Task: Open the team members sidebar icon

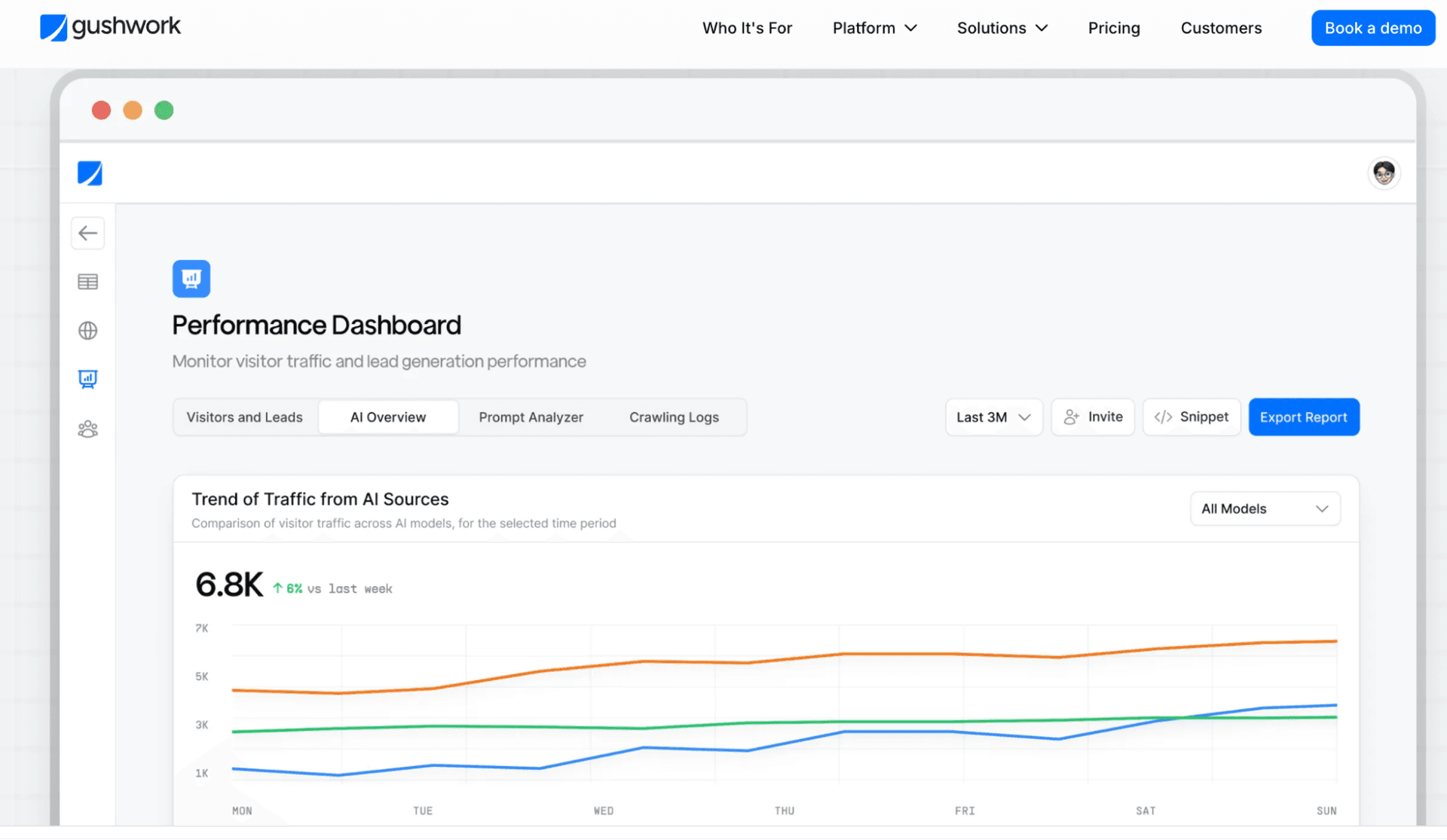Action: (88, 429)
